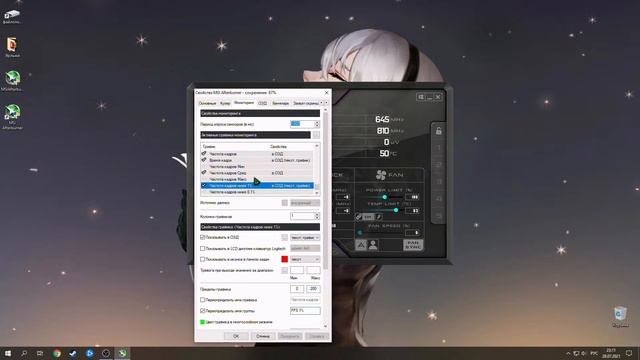Toggle override group name checkbox
This screenshot has width=640, height=360.
click(x=202, y=311)
